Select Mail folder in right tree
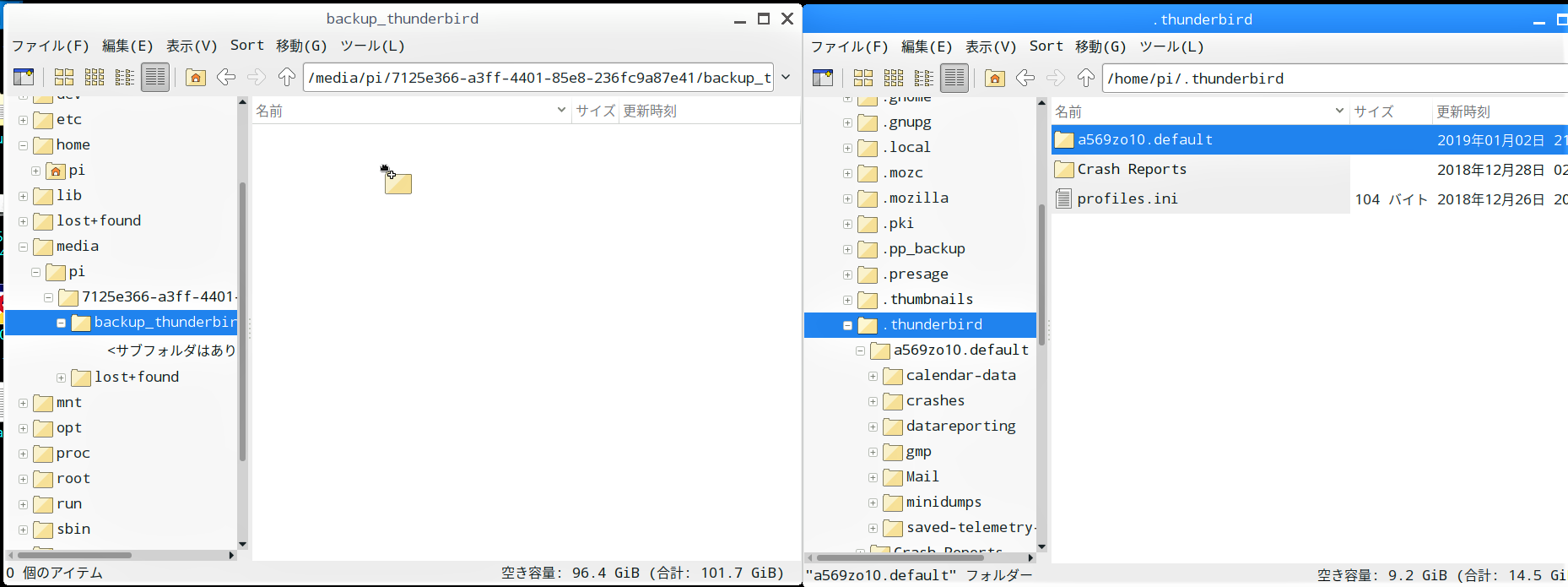Viewport: 1568px width, 587px height. 922,477
